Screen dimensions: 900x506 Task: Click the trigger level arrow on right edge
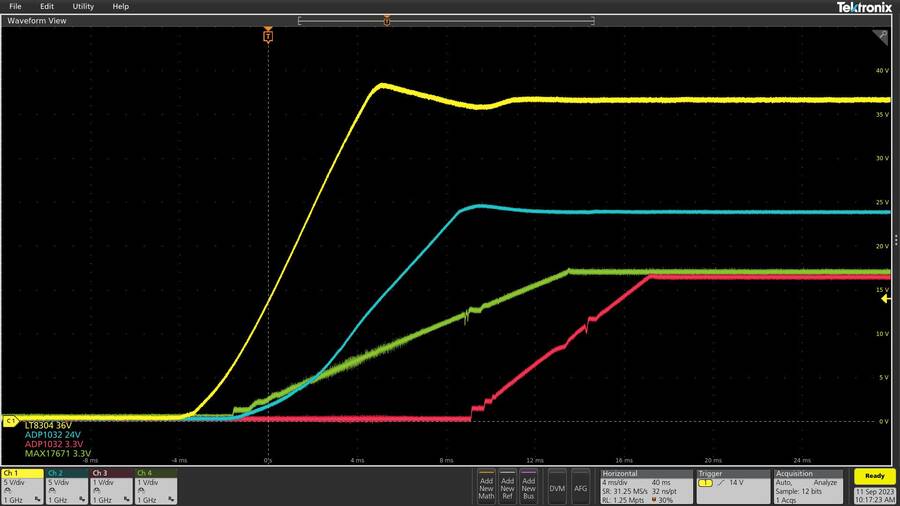[884, 298]
